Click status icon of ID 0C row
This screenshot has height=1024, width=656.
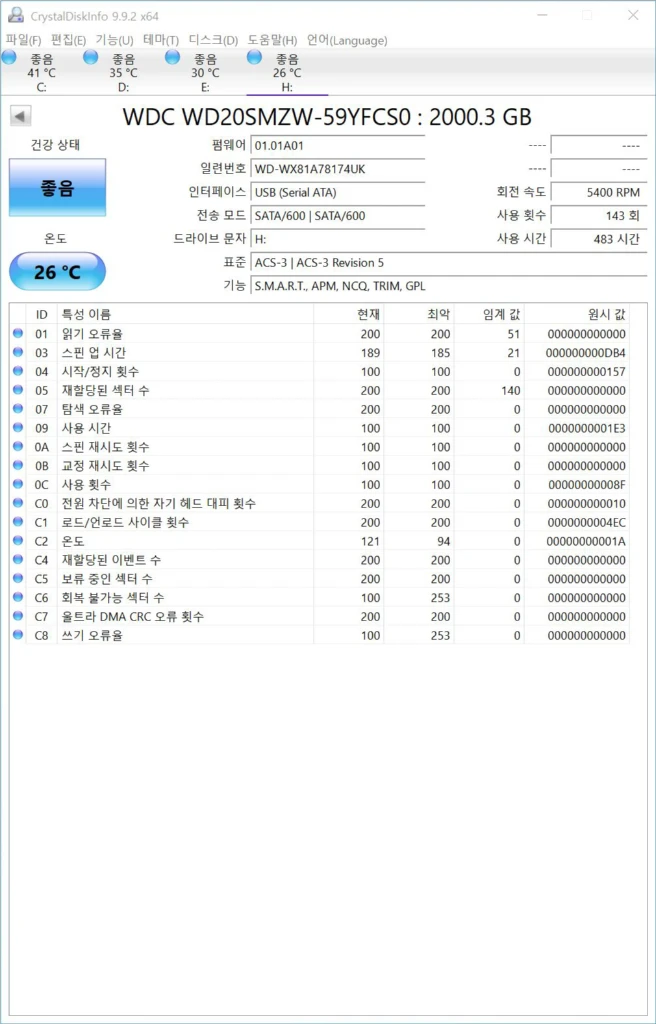tap(17, 485)
